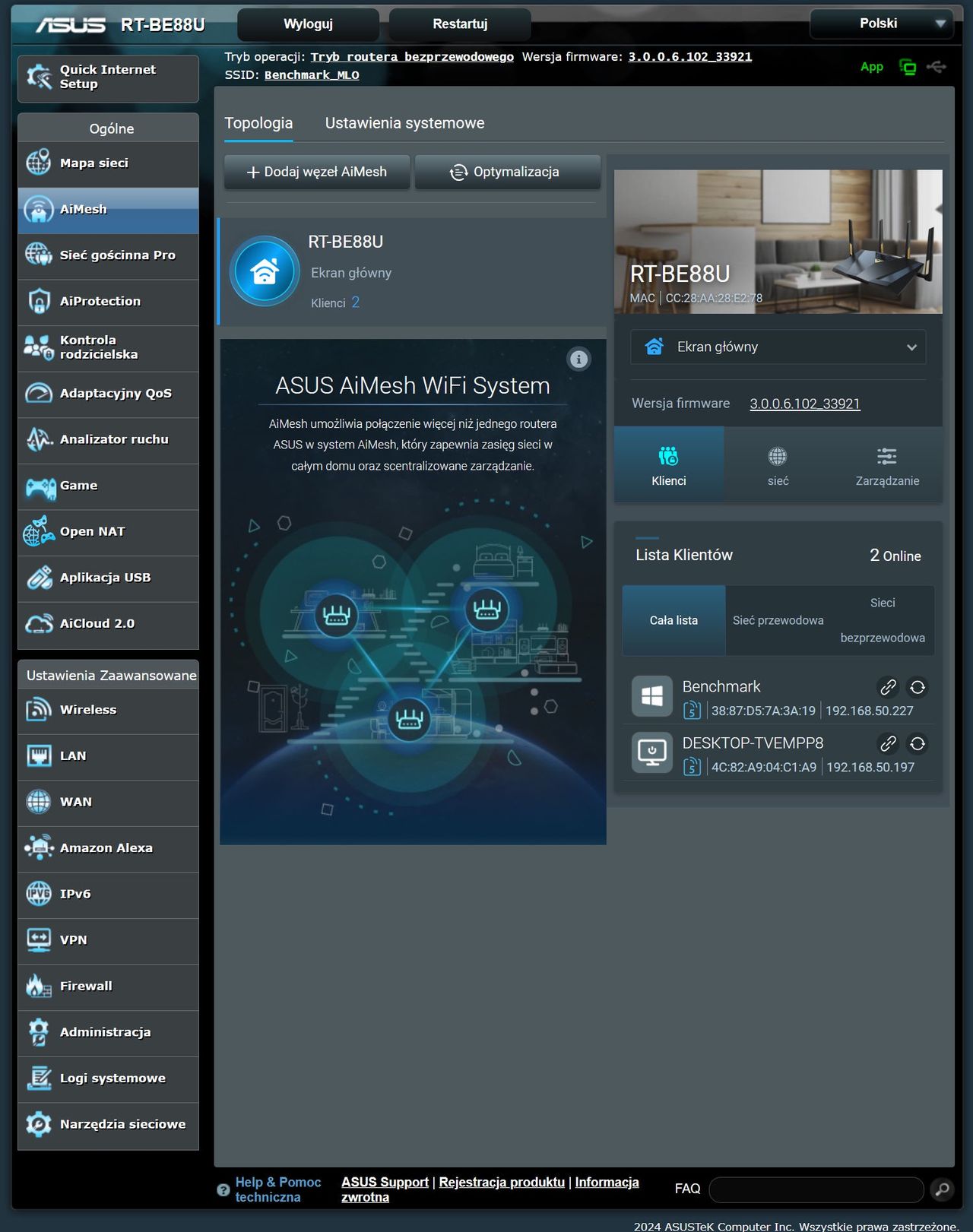Expand the Ekran główny location dropdown
The image size is (973, 1232).
[x=778, y=347]
